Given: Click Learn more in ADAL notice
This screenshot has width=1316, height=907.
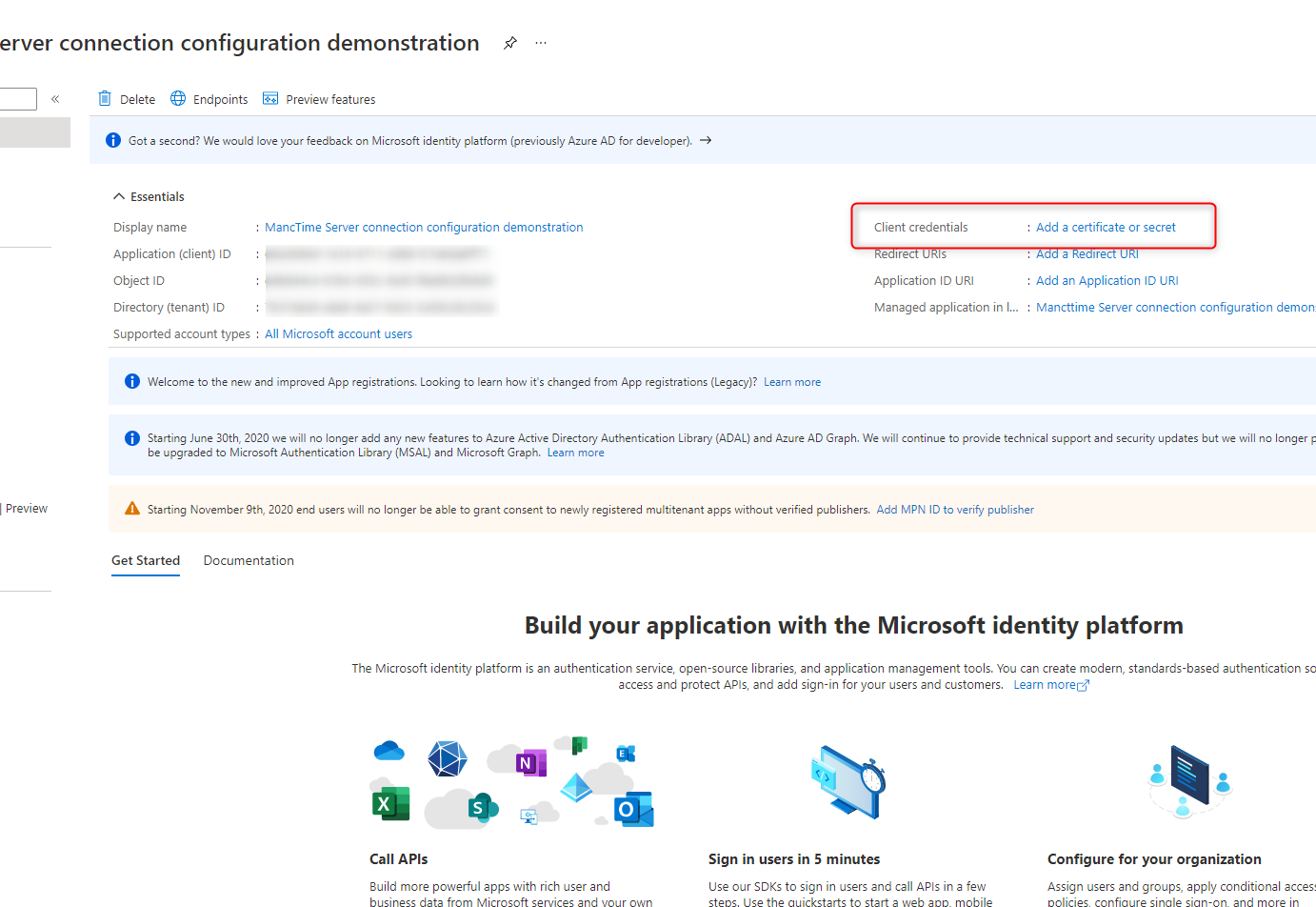Looking at the screenshot, I should pos(575,453).
